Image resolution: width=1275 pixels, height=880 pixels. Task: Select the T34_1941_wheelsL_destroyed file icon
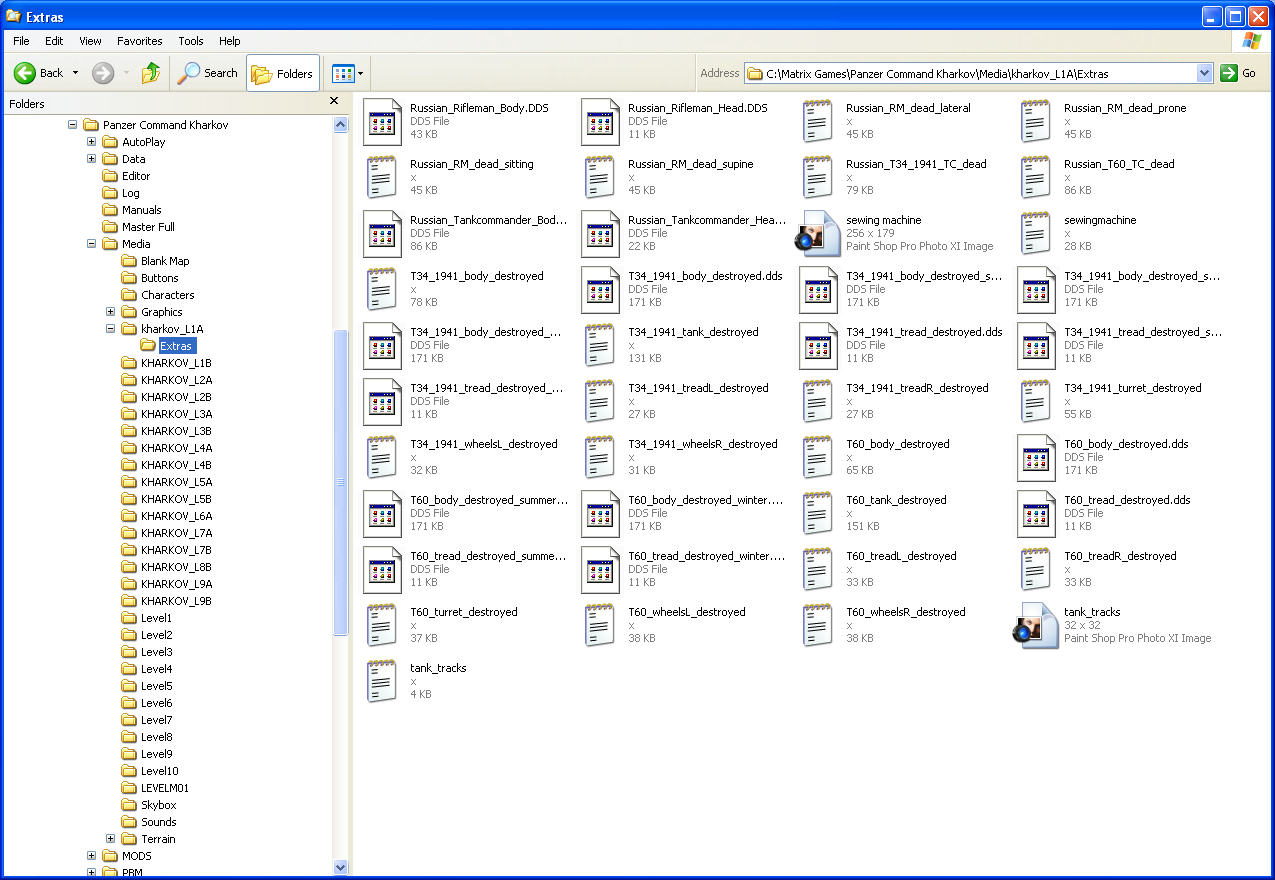pyautogui.click(x=382, y=457)
